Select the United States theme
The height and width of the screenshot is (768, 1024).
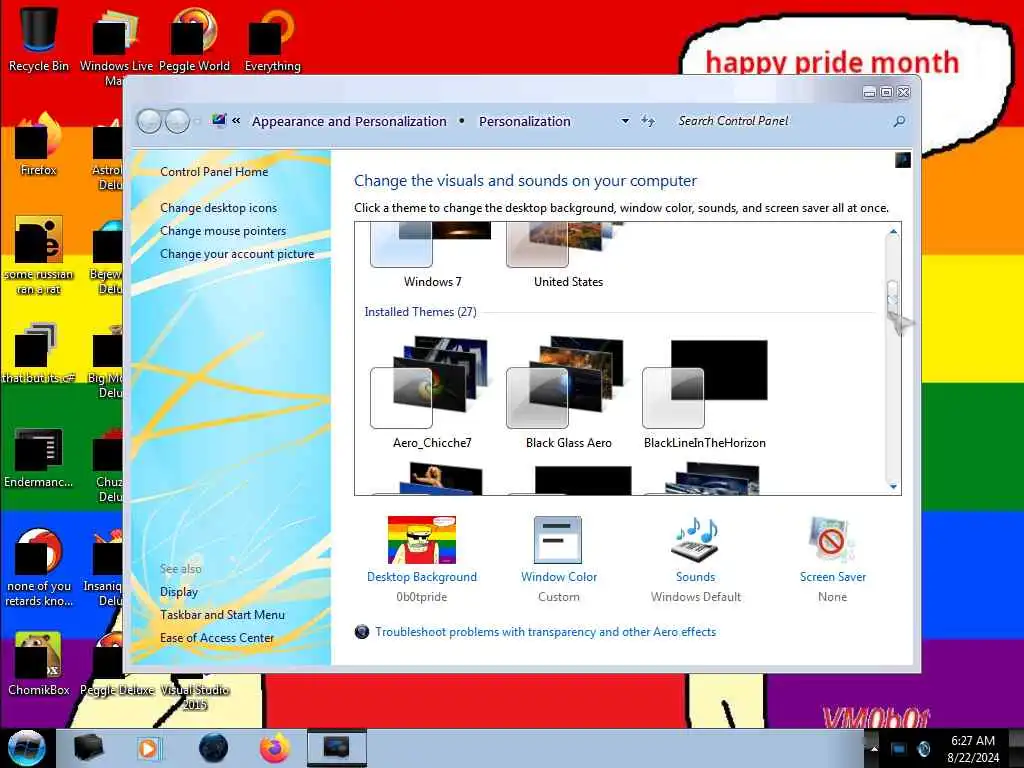568,255
